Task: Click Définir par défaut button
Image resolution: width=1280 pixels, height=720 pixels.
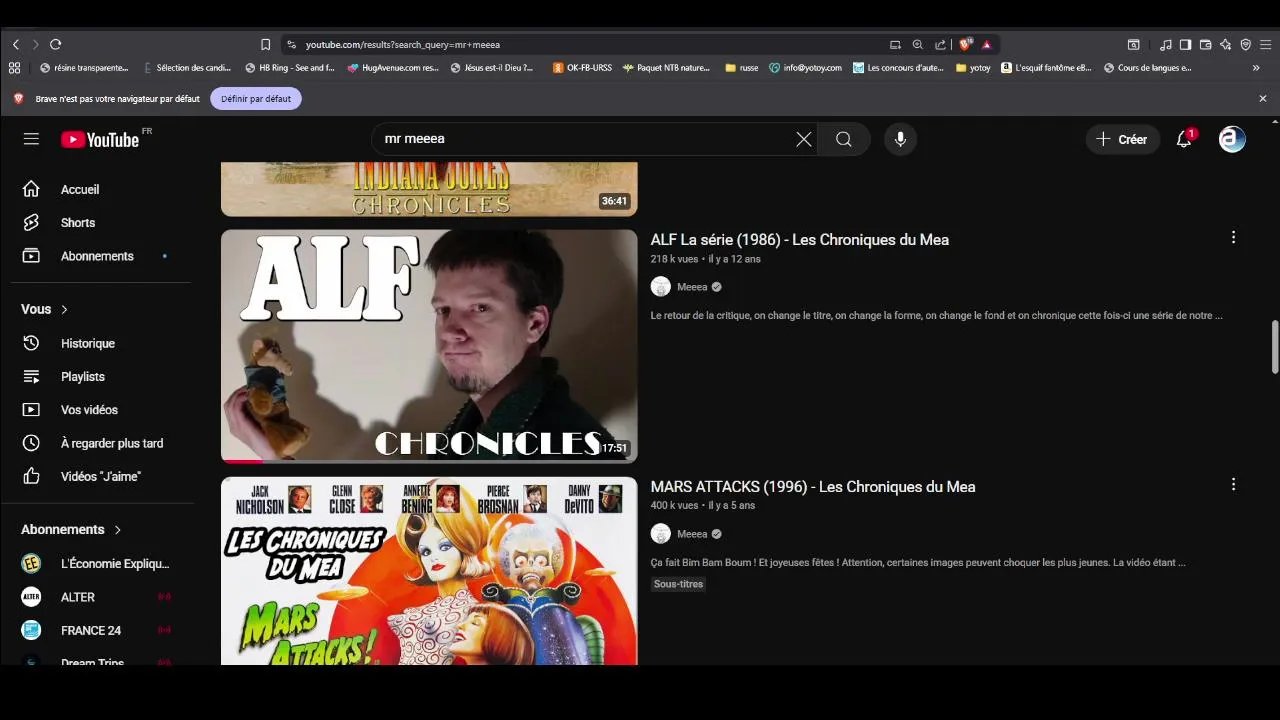Action: pyautogui.click(x=256, y=99)
